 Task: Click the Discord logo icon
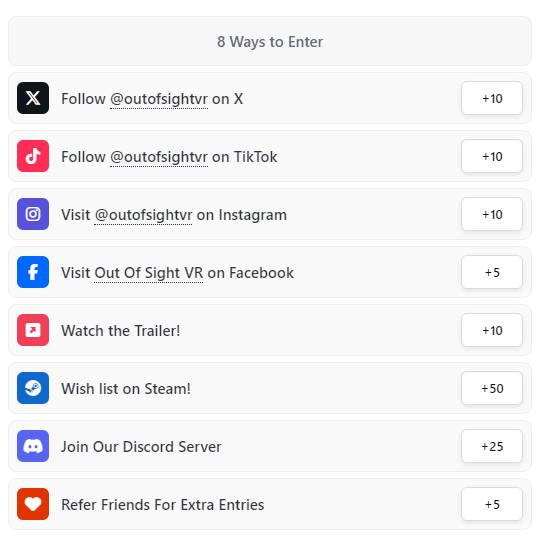[x=33, y=446]
